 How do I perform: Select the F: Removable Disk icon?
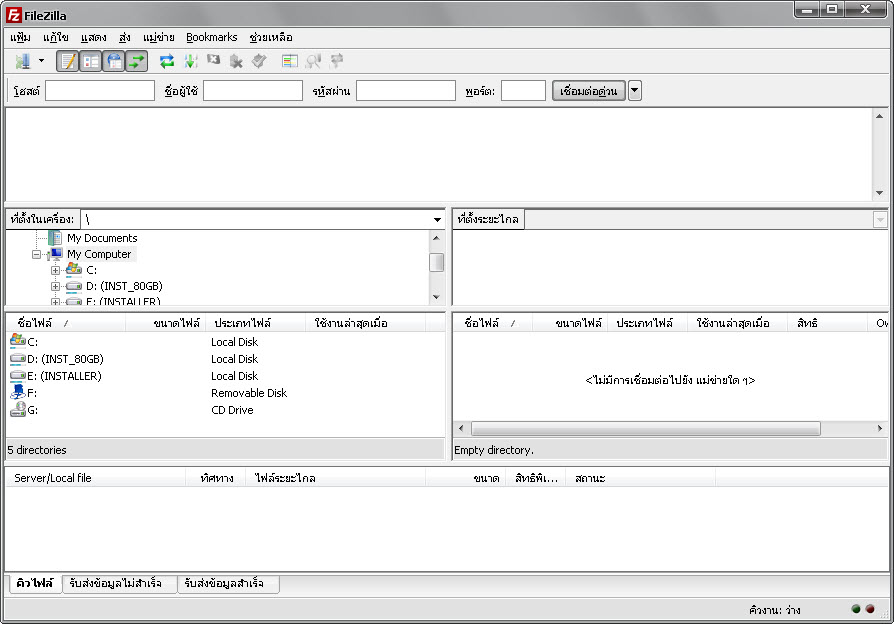click(x=18, y=393)
